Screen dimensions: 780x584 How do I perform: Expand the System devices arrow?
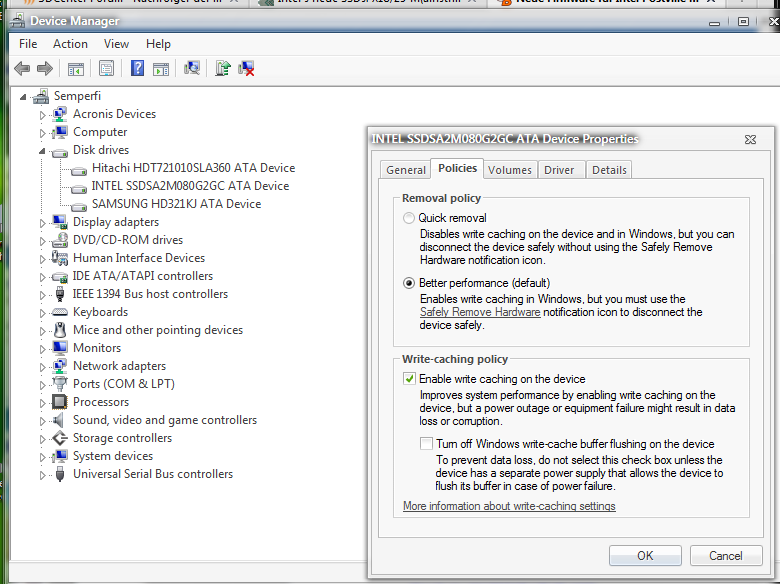(42, 457)
